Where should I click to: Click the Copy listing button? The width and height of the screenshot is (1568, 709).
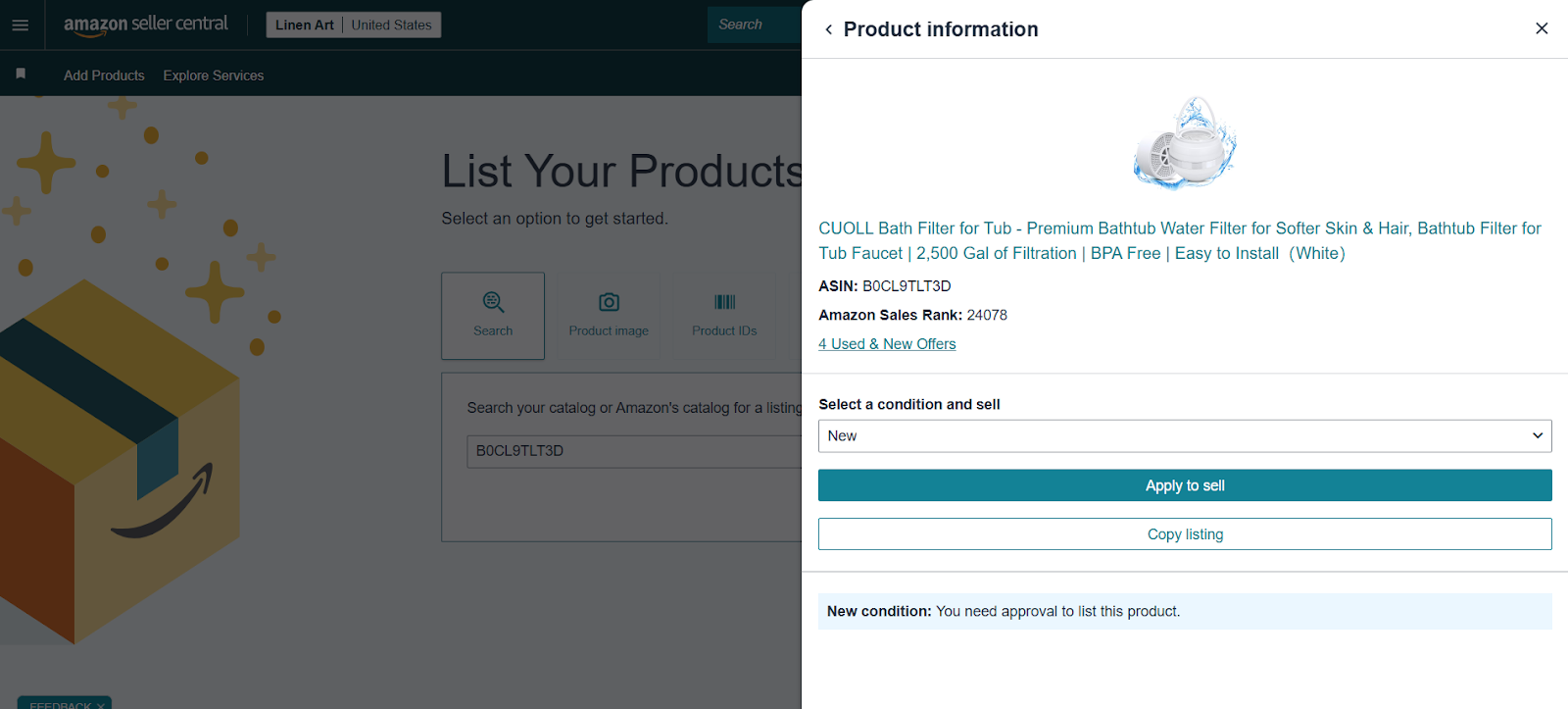tap(1184, 533)
